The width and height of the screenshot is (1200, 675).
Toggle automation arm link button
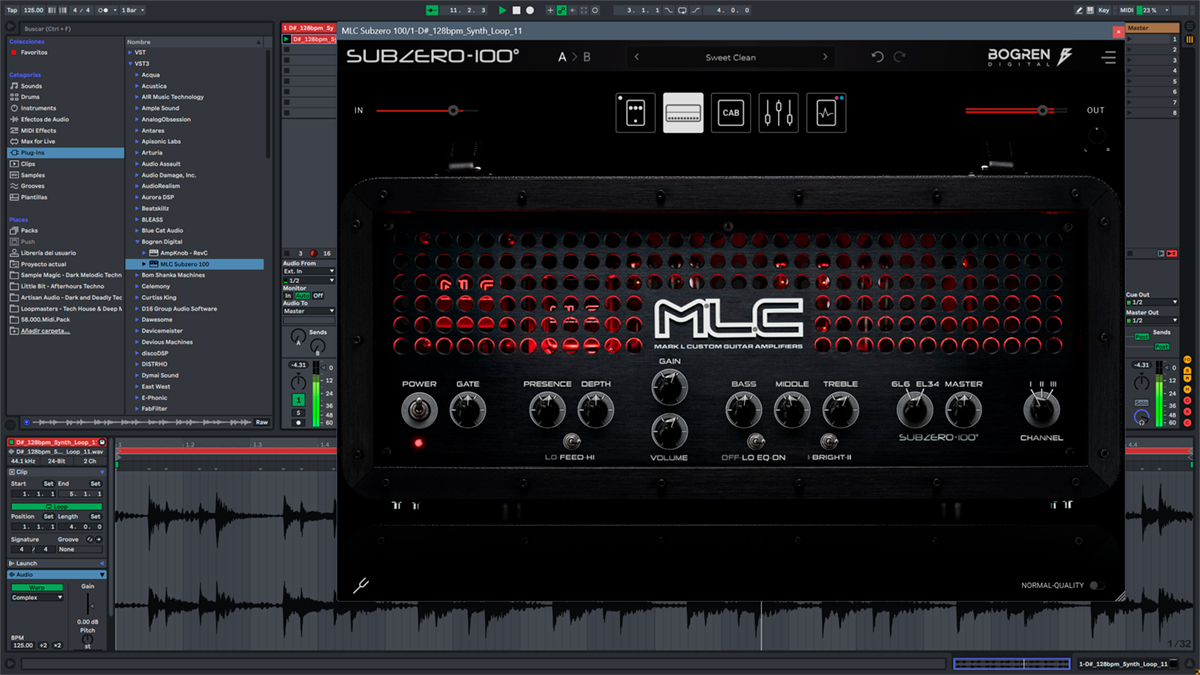[563, 10]
